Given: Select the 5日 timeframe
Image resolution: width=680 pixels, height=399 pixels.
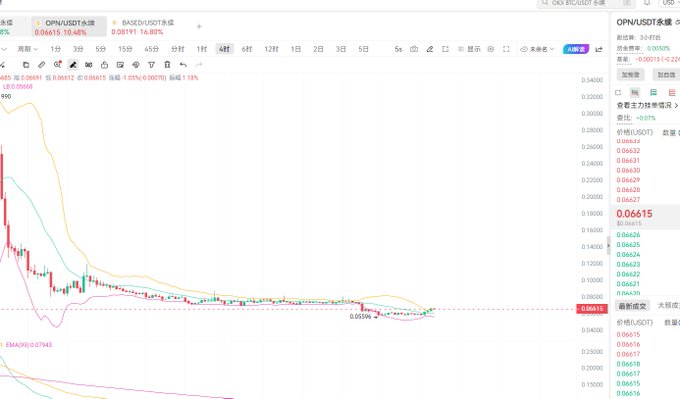Looking at the screenshot, I should [363, 49].
